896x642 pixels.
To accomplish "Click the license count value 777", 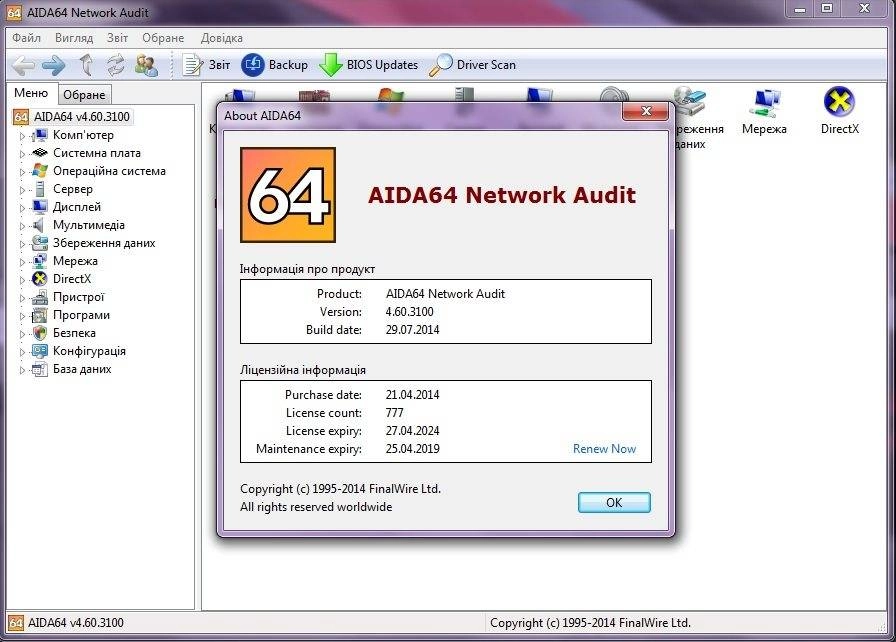I will click(395, 413).
